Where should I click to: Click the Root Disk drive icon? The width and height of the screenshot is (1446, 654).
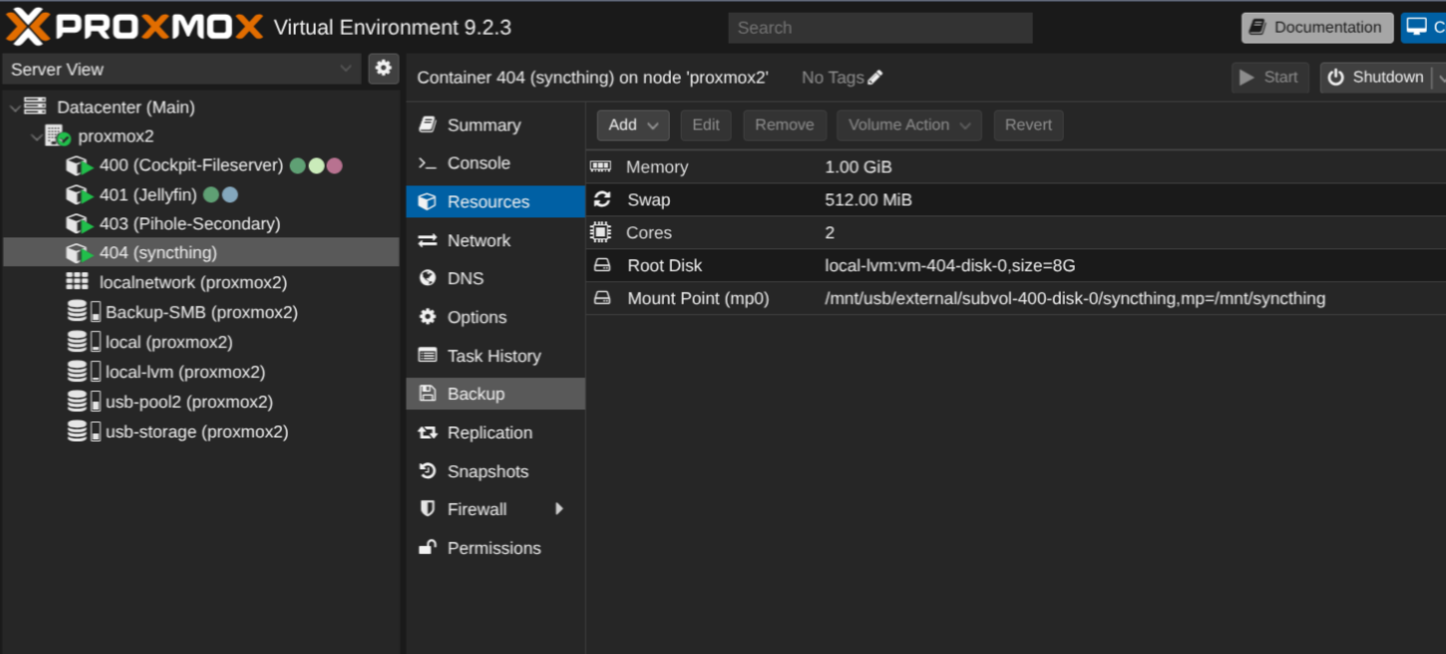(x=602, y=266)
